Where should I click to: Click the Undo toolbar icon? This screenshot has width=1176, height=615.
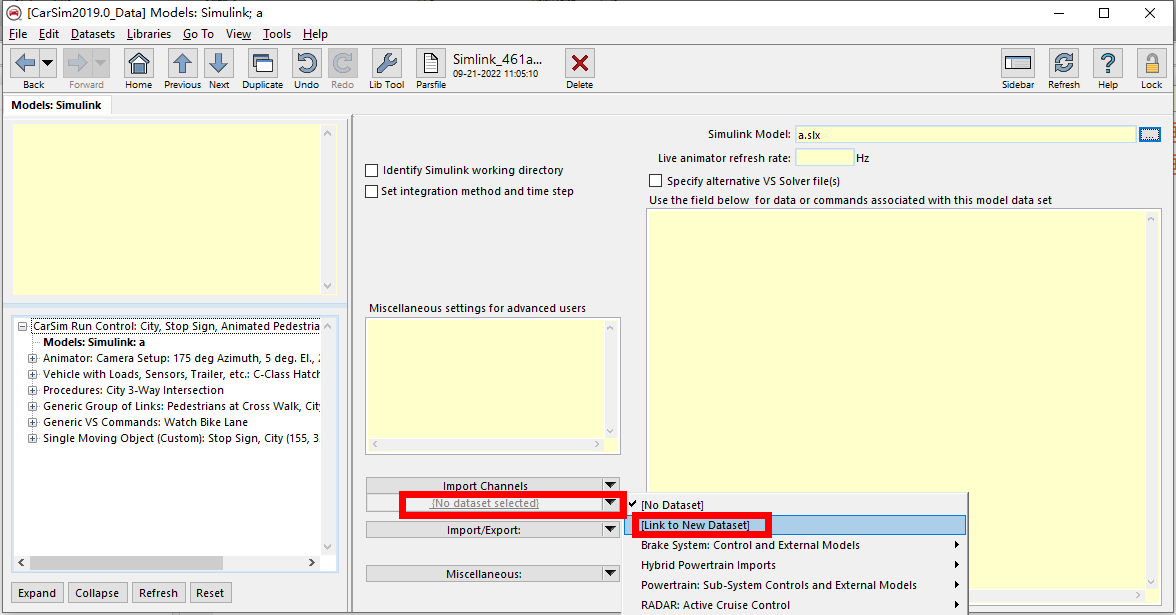coord(306,63)
